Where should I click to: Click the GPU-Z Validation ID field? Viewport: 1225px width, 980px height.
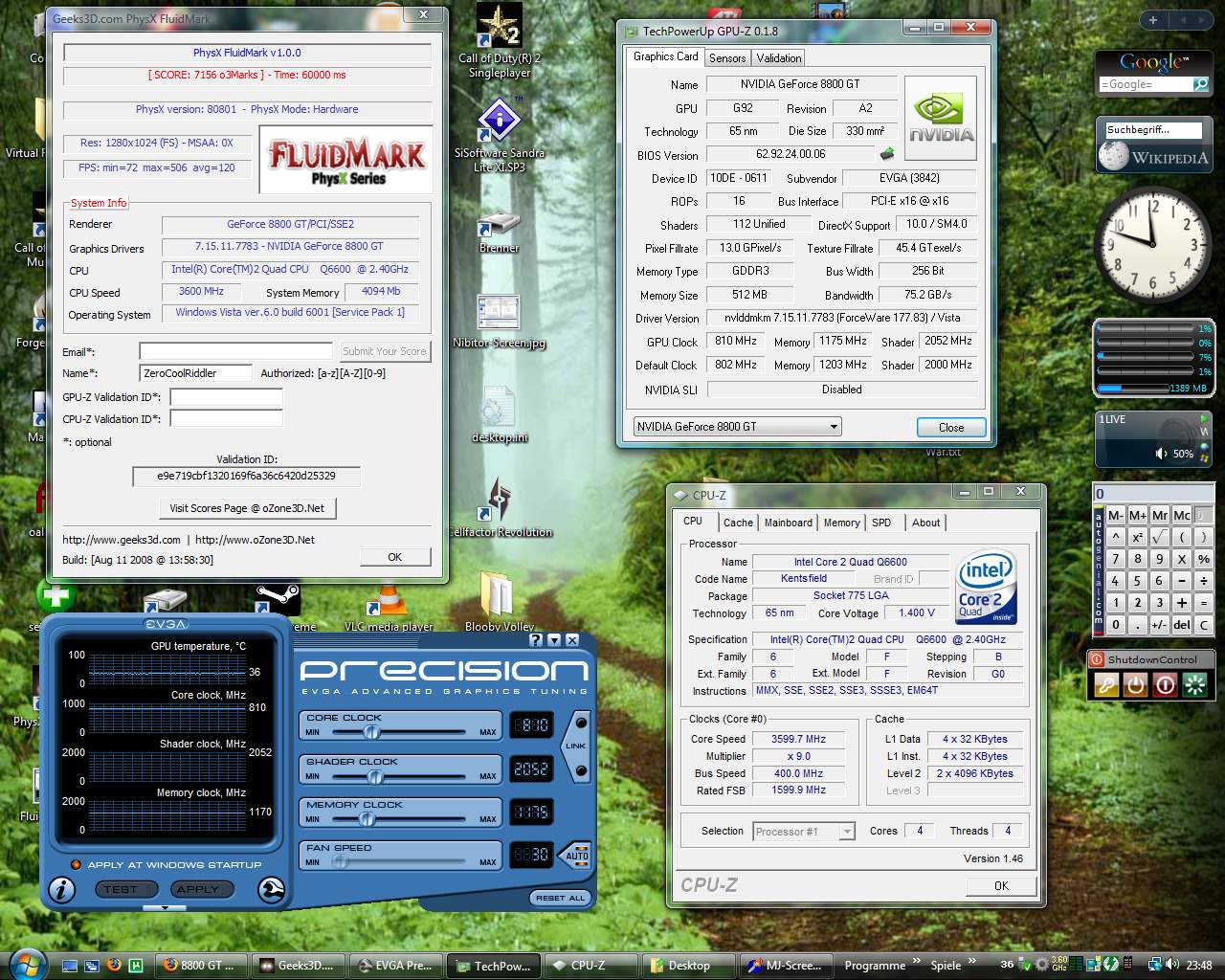tap(226, 396)
